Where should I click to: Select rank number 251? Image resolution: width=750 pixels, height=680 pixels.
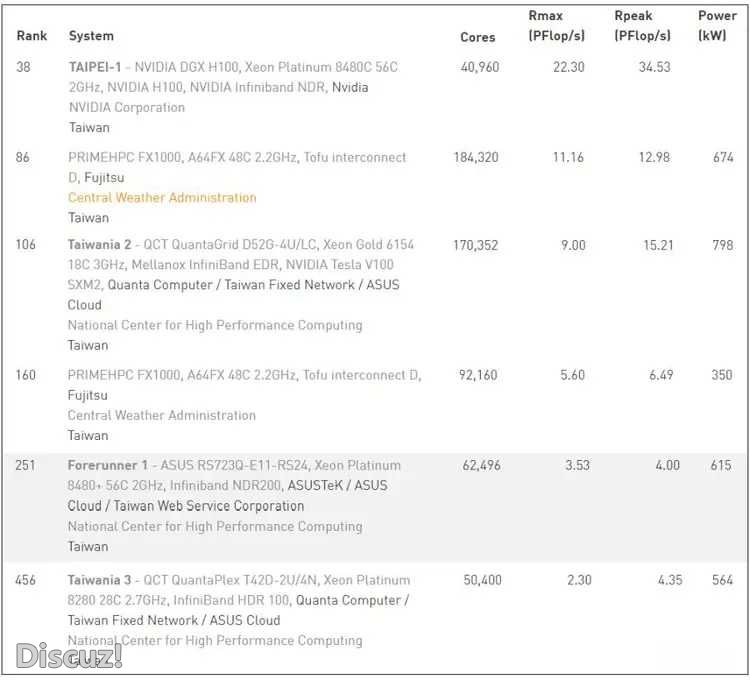coord(25,465)
